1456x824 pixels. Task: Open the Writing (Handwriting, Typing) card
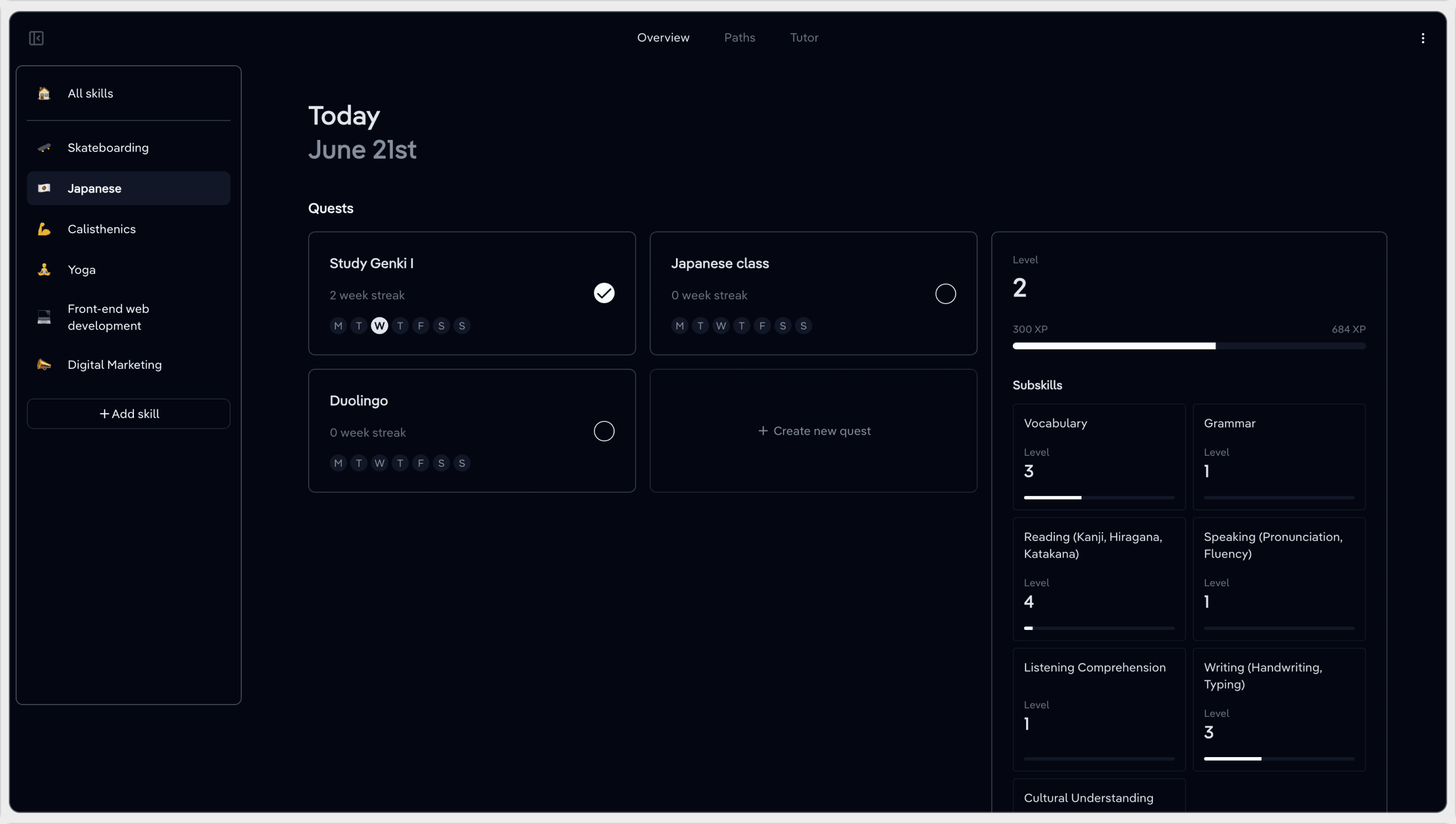point(1279,710)
